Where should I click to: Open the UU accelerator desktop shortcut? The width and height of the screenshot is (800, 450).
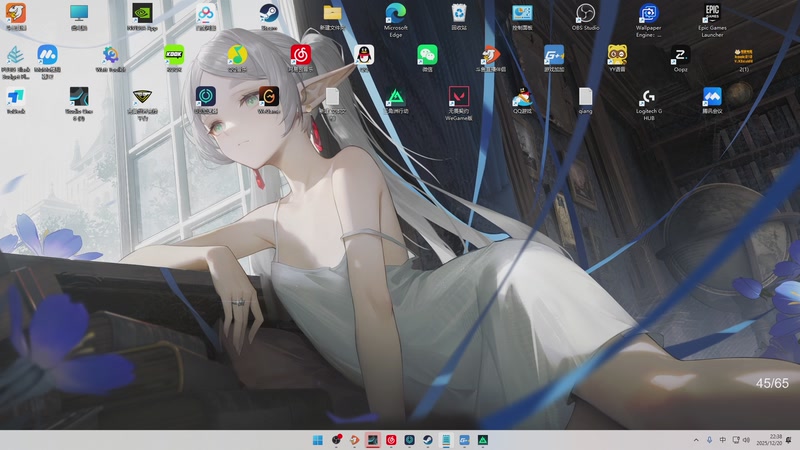pyautogui.click(x=206, y=100)
